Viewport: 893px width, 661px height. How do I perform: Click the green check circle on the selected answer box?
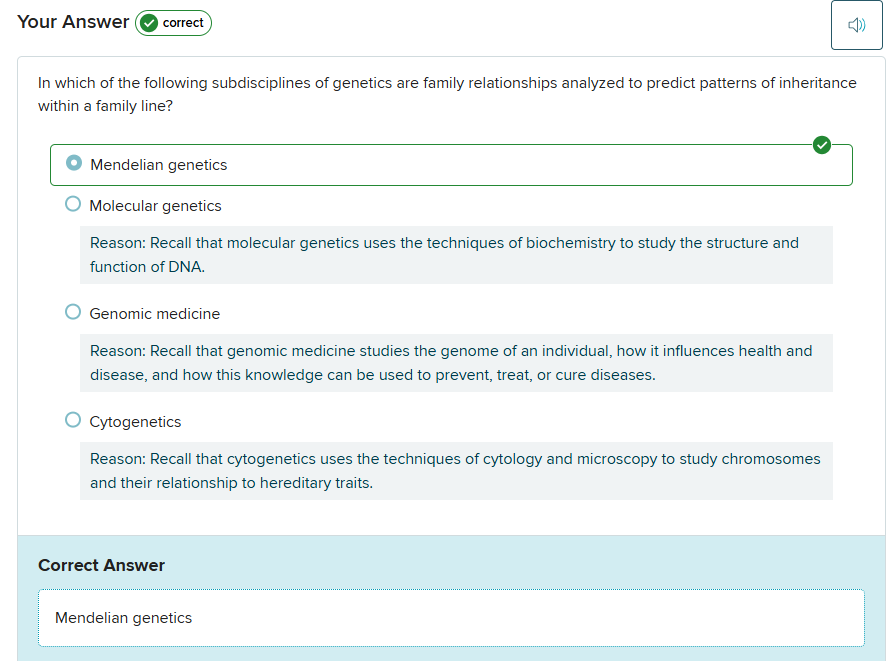coord(822,145)
